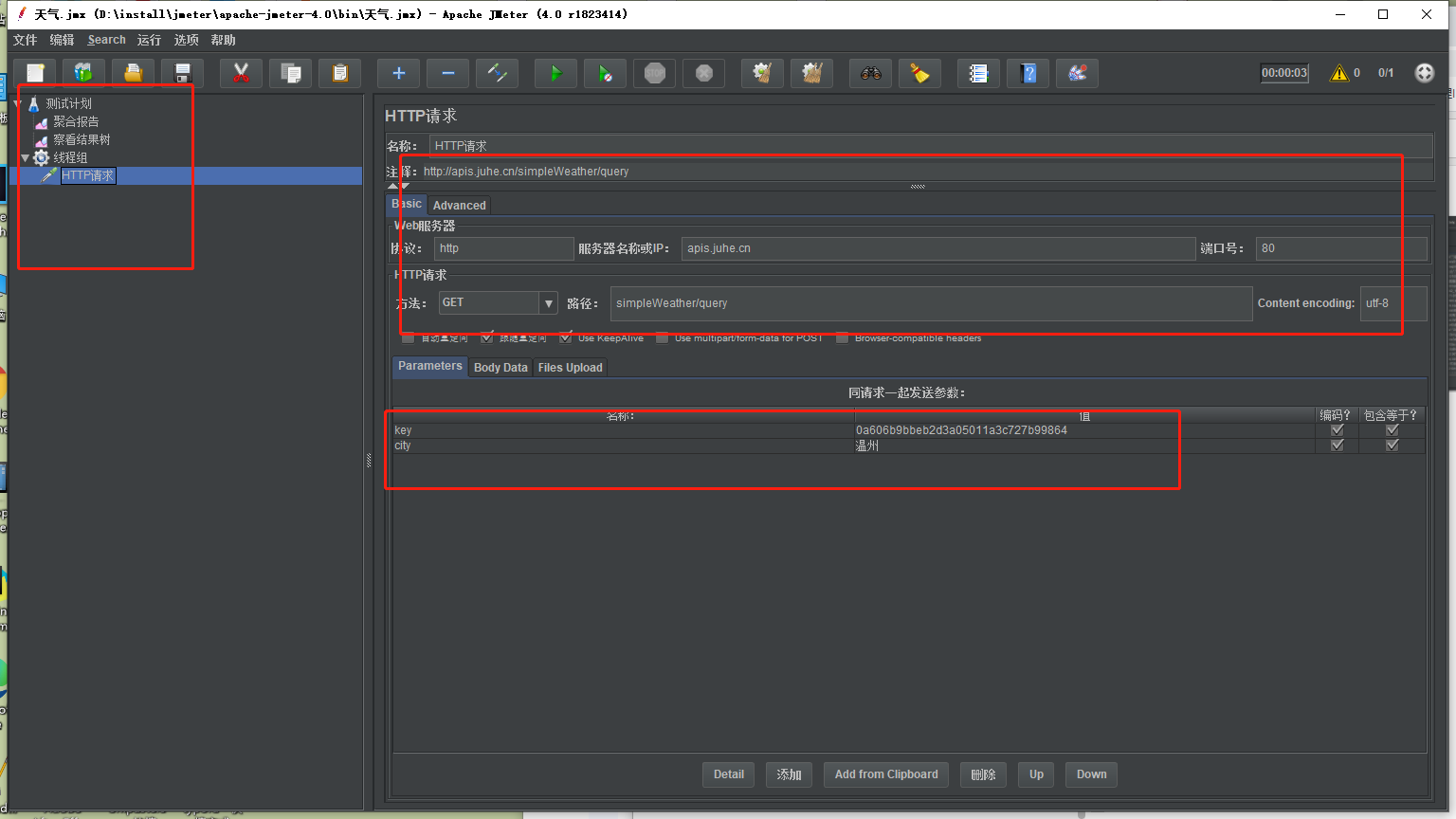Click the Open file folder icon
The image size is (1456, 819).
134,73
